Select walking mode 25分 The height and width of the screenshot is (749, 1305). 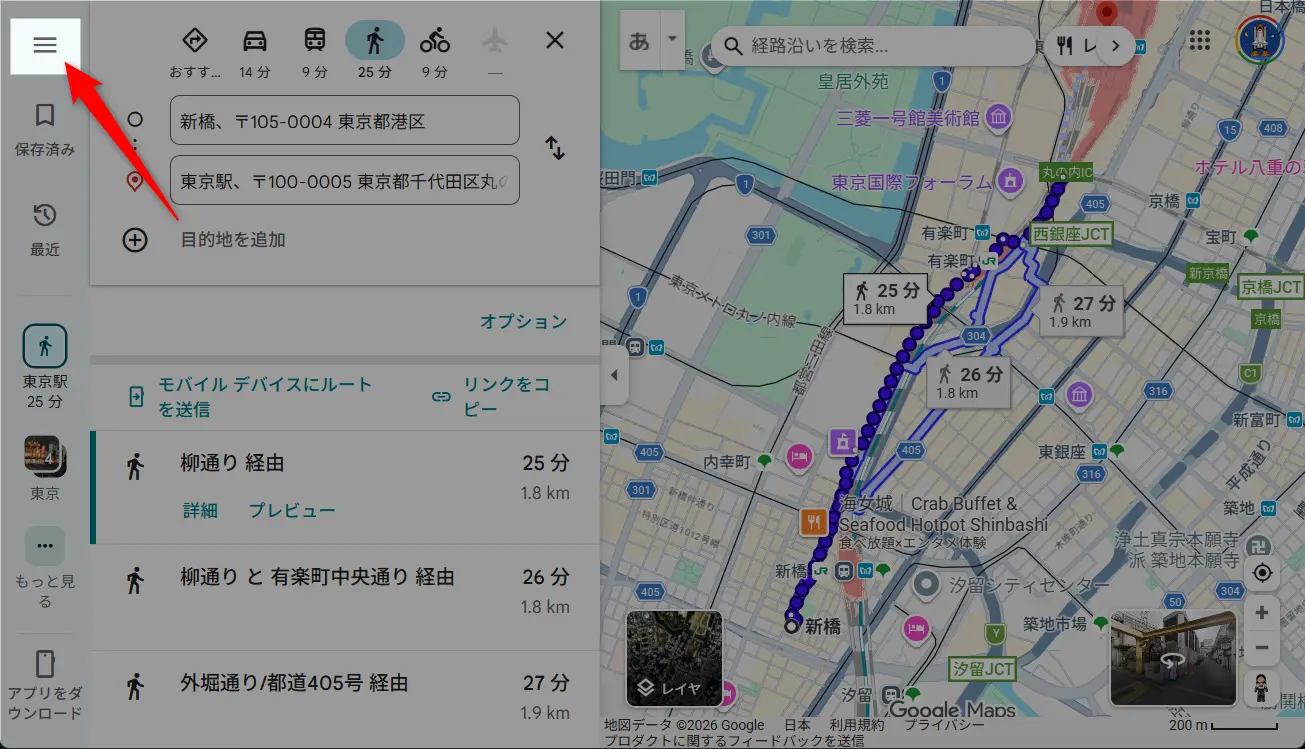[375, 50]
